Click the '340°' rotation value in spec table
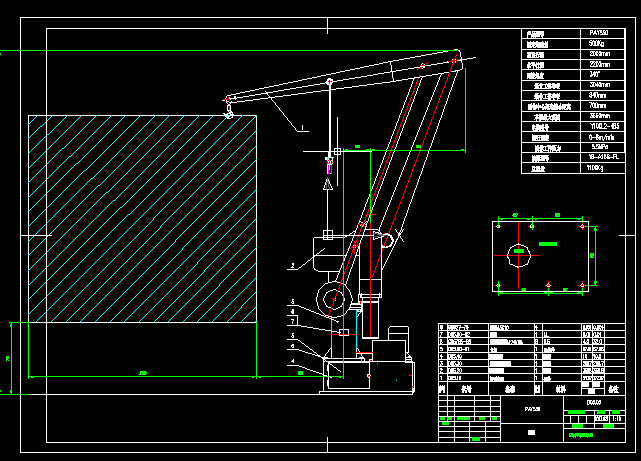The height and width of the screenshot is (461, 641). [x=595, y=74]
